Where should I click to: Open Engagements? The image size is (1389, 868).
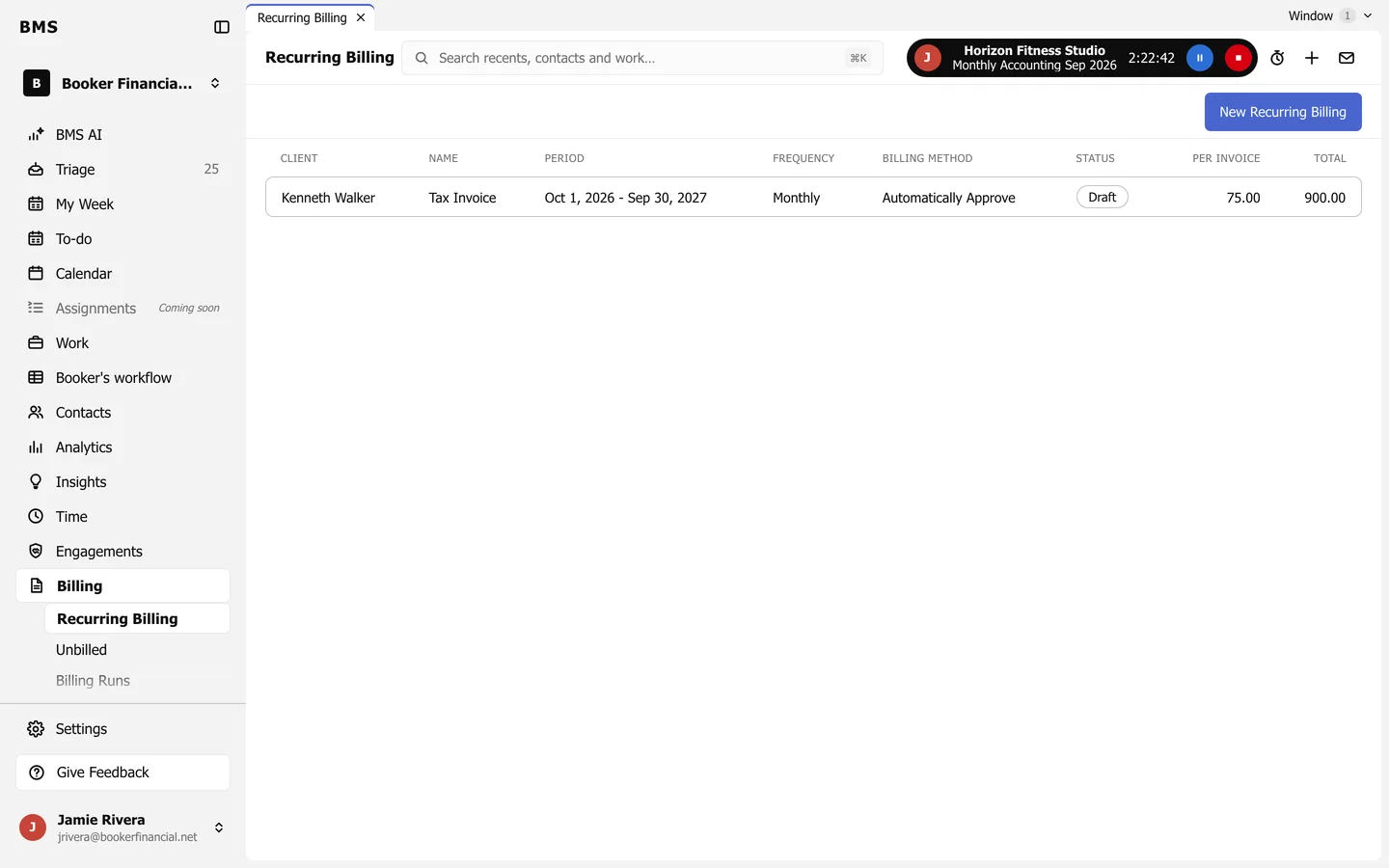123,551
